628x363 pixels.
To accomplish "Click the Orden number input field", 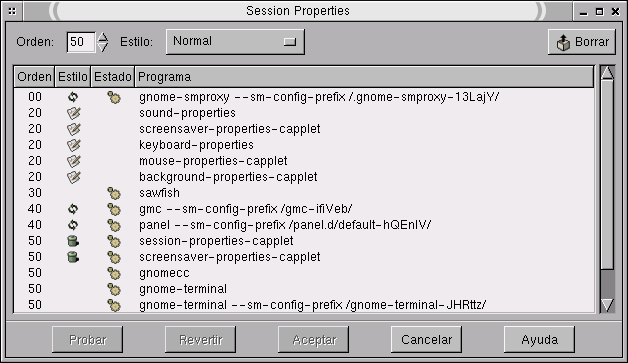I will point(81,42).
